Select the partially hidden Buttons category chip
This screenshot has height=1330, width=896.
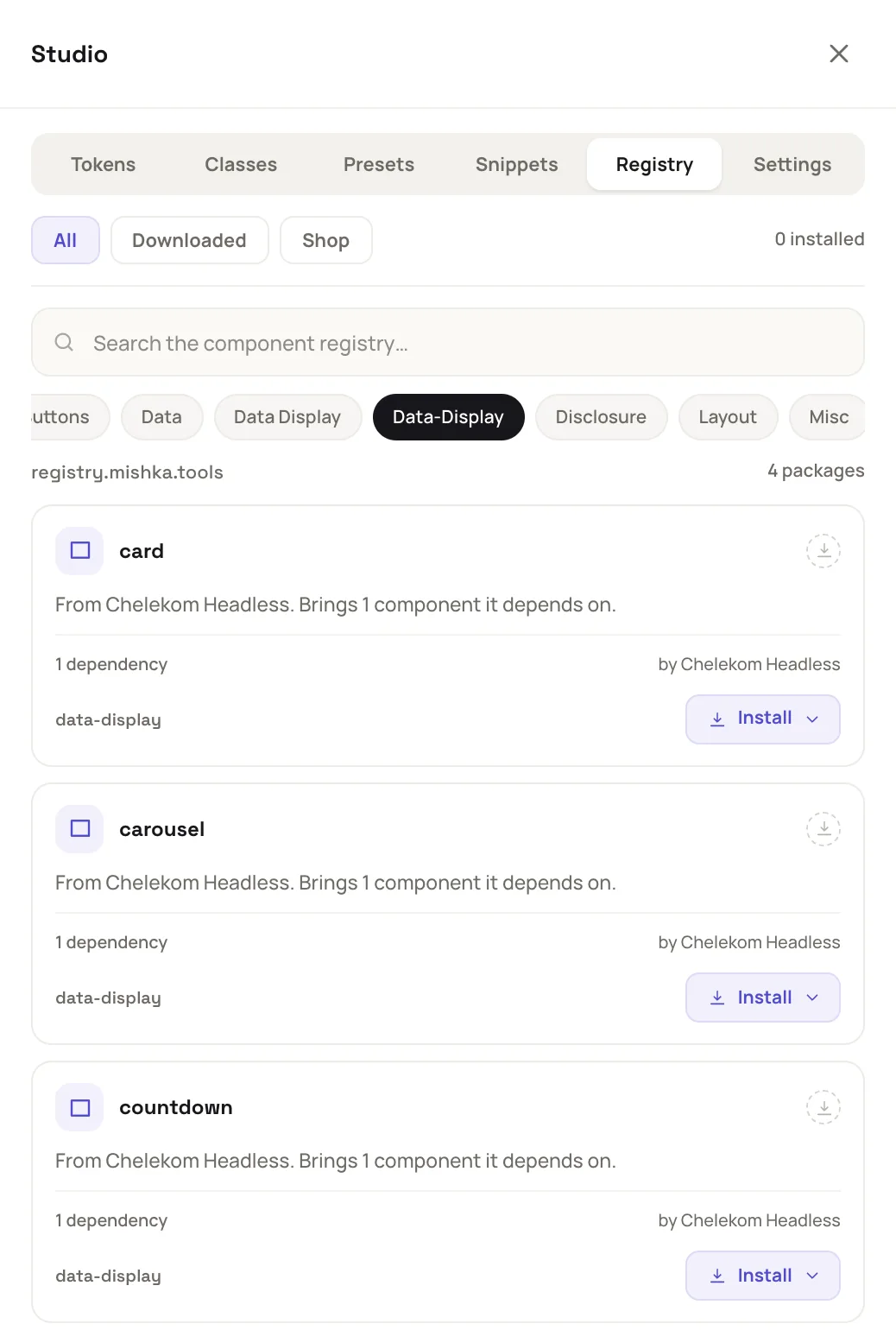tap(69, 417)
